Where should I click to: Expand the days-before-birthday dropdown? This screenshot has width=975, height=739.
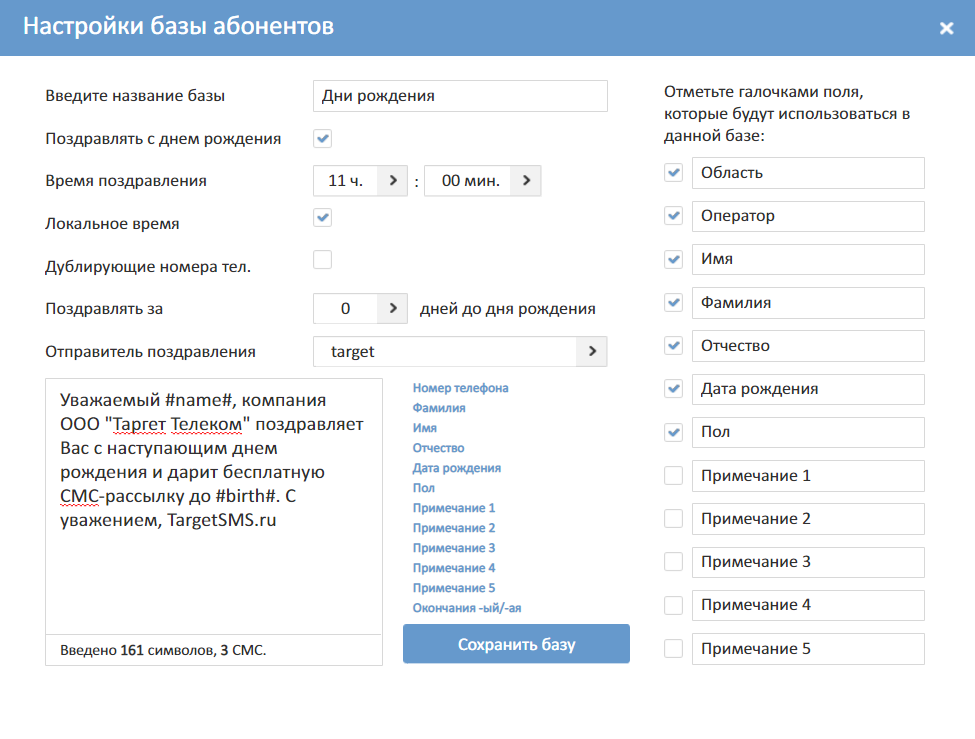pos(392,309)
